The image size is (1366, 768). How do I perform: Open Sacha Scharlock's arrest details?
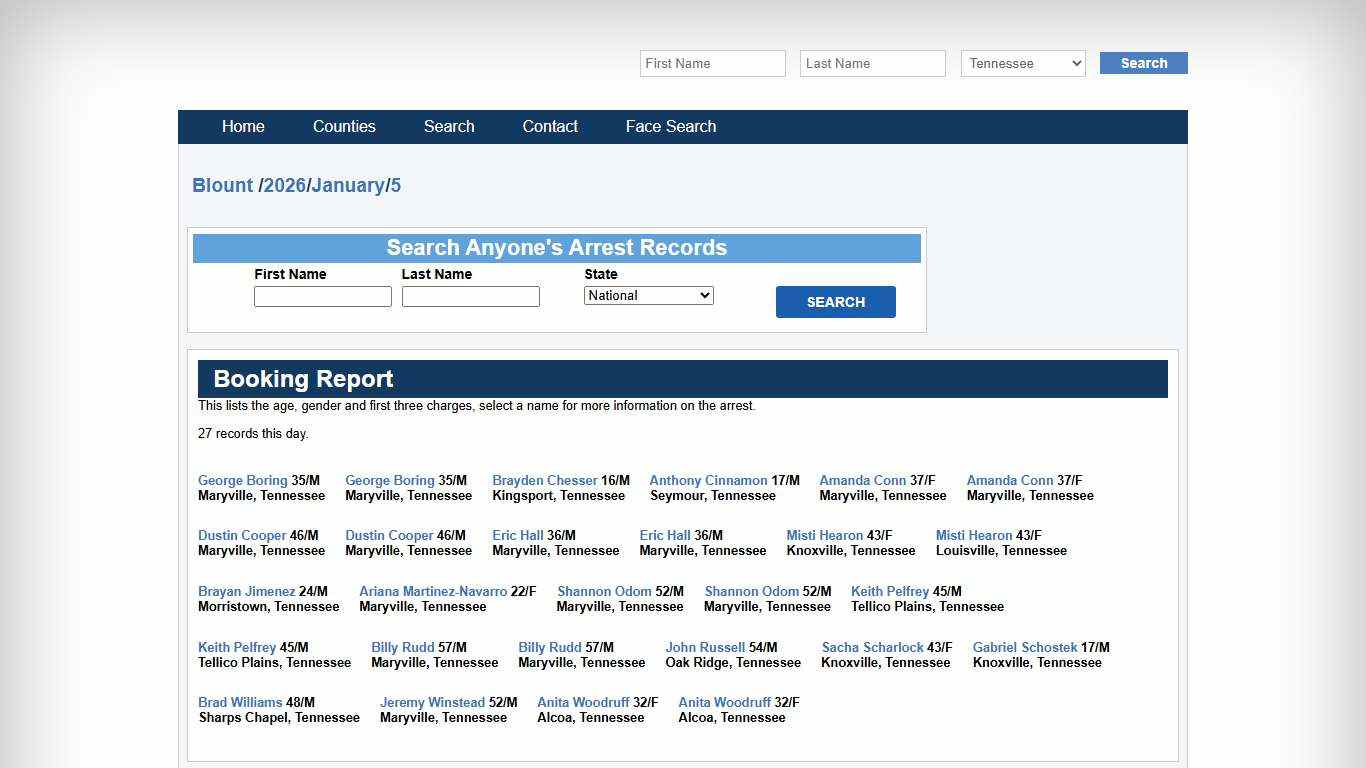click(872, 647)
